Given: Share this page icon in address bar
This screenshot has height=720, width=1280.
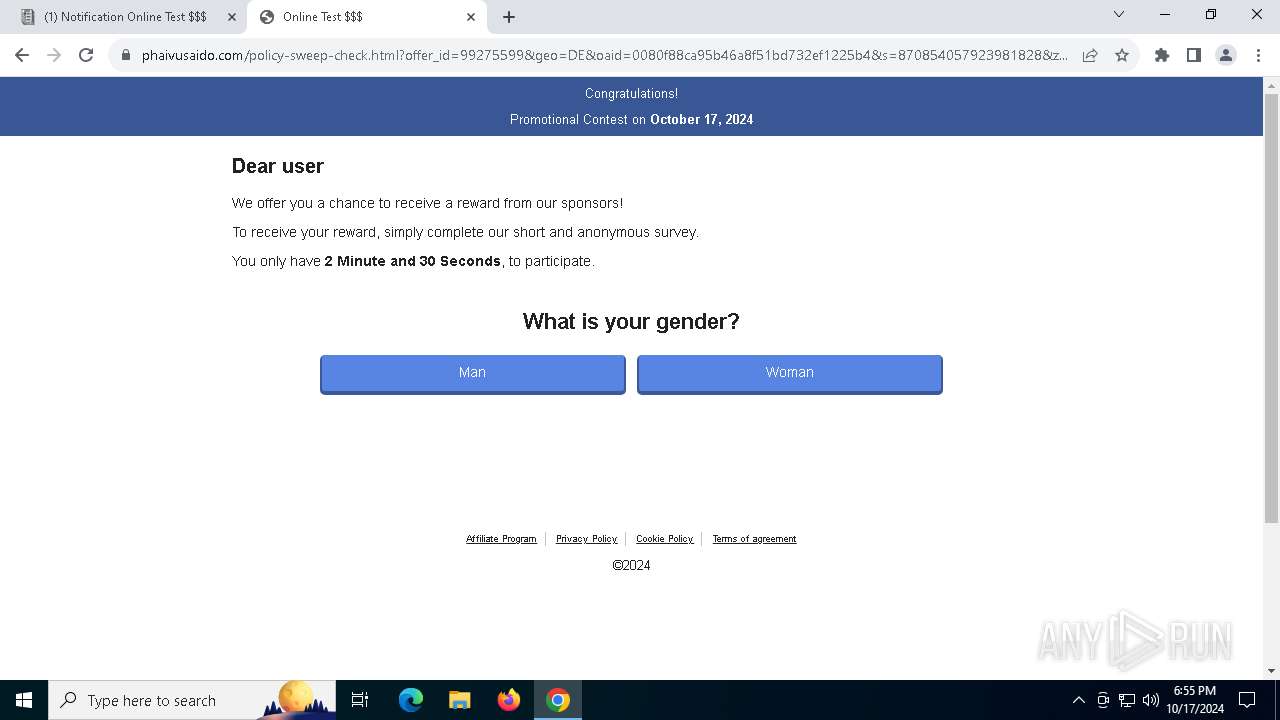Looking at the screenshot, I should (1090, 55).
